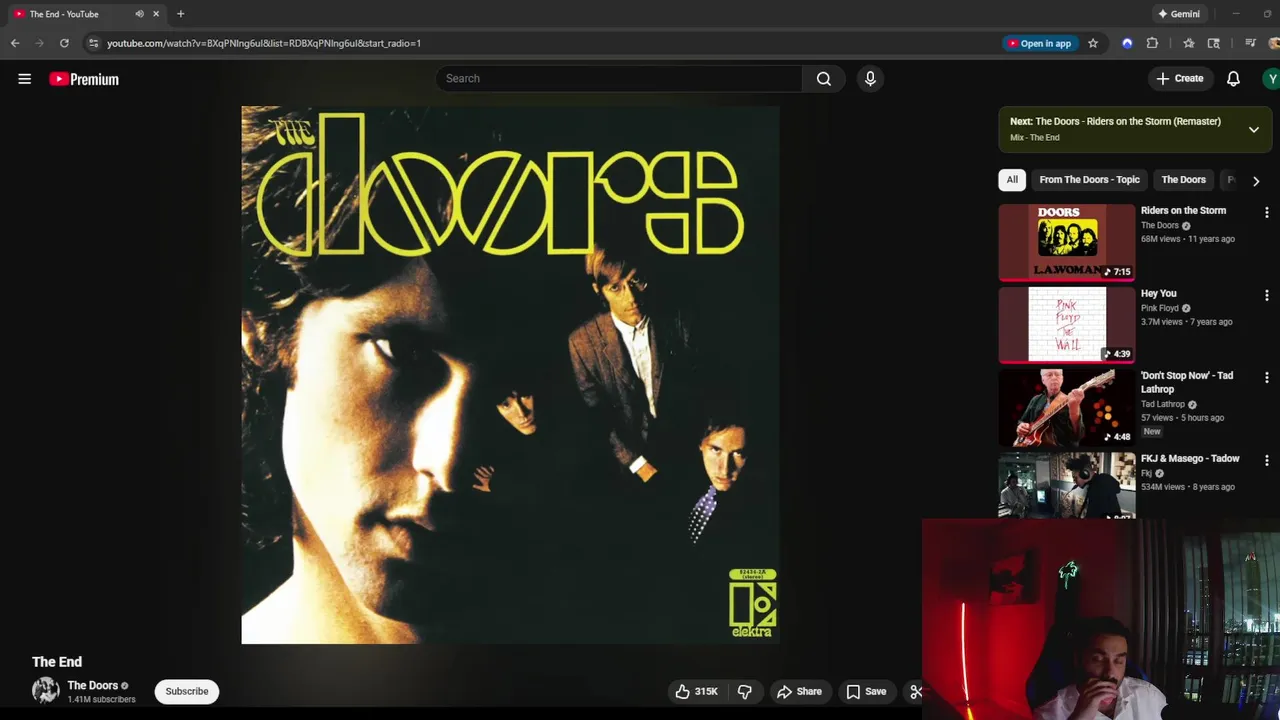Click the blue NordVPN extension icon
The image size is (1280, 720).
pos(1127,43)
